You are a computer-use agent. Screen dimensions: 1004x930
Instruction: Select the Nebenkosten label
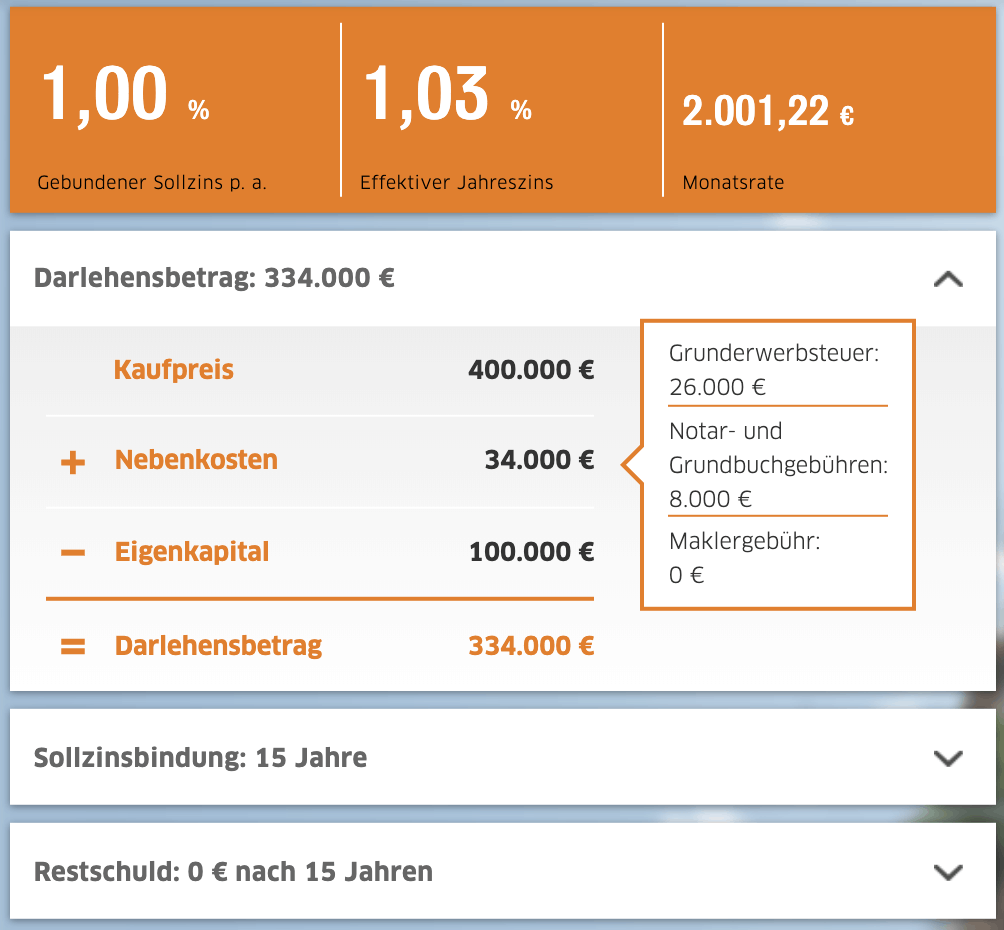(x=196, y=461)
